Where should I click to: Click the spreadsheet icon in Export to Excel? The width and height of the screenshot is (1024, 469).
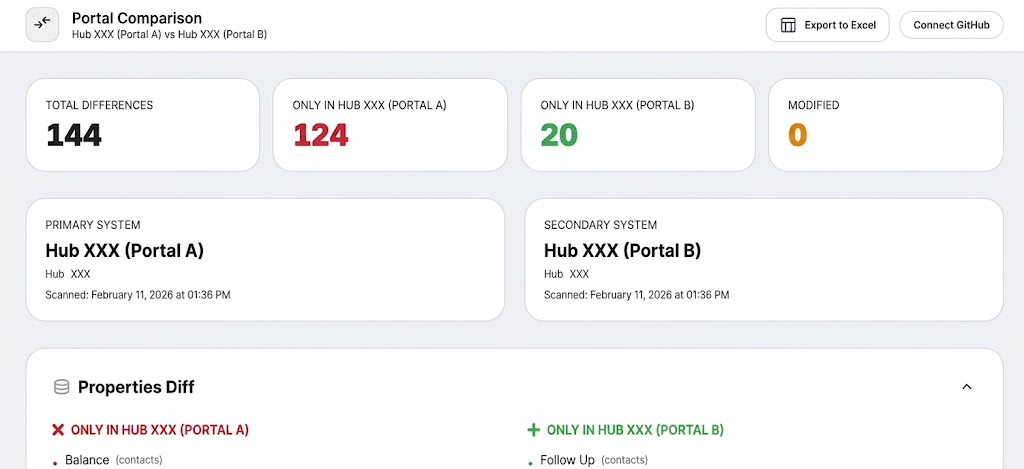click(x=788, y=25)
